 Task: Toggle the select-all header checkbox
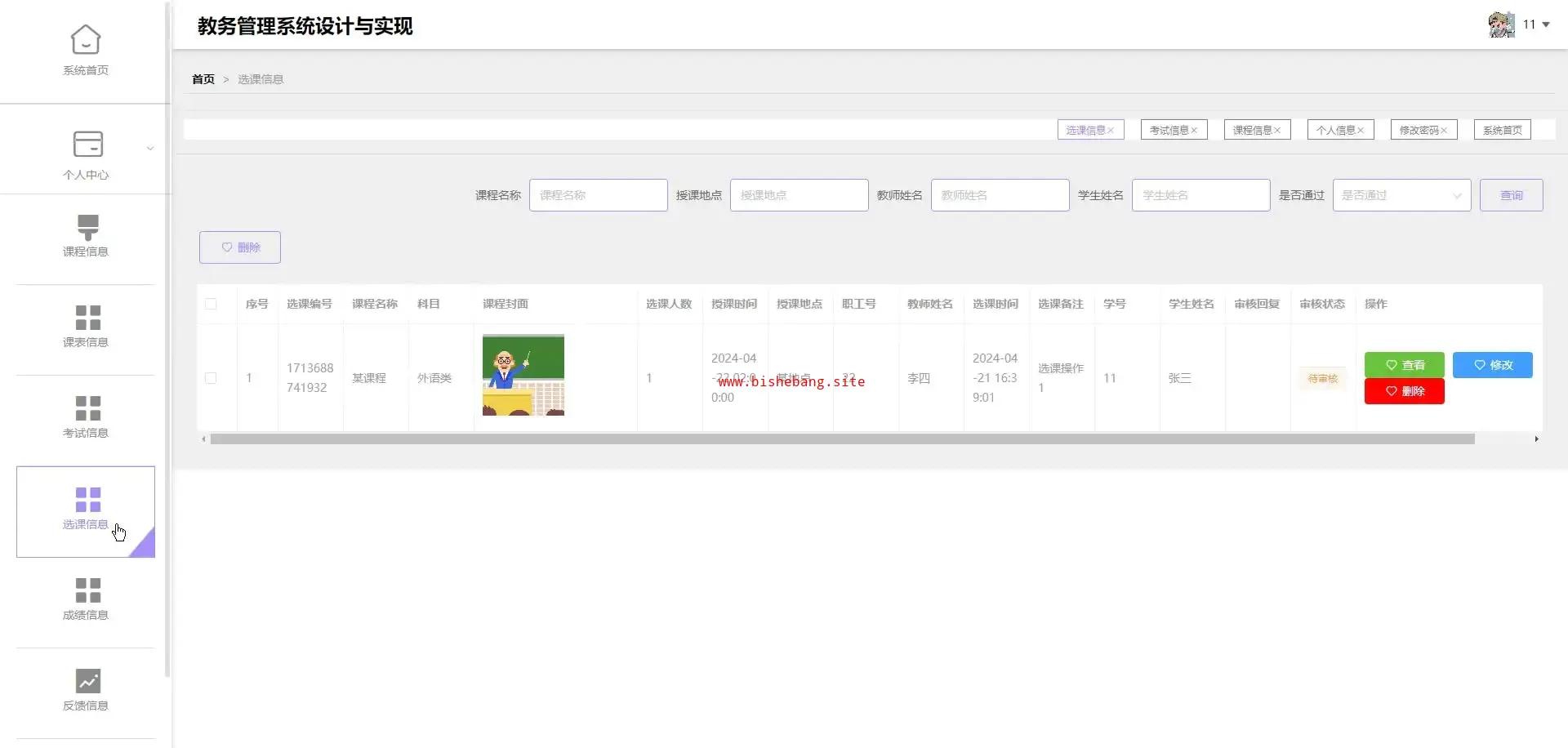pyautogui.click(x=211, y=304)
